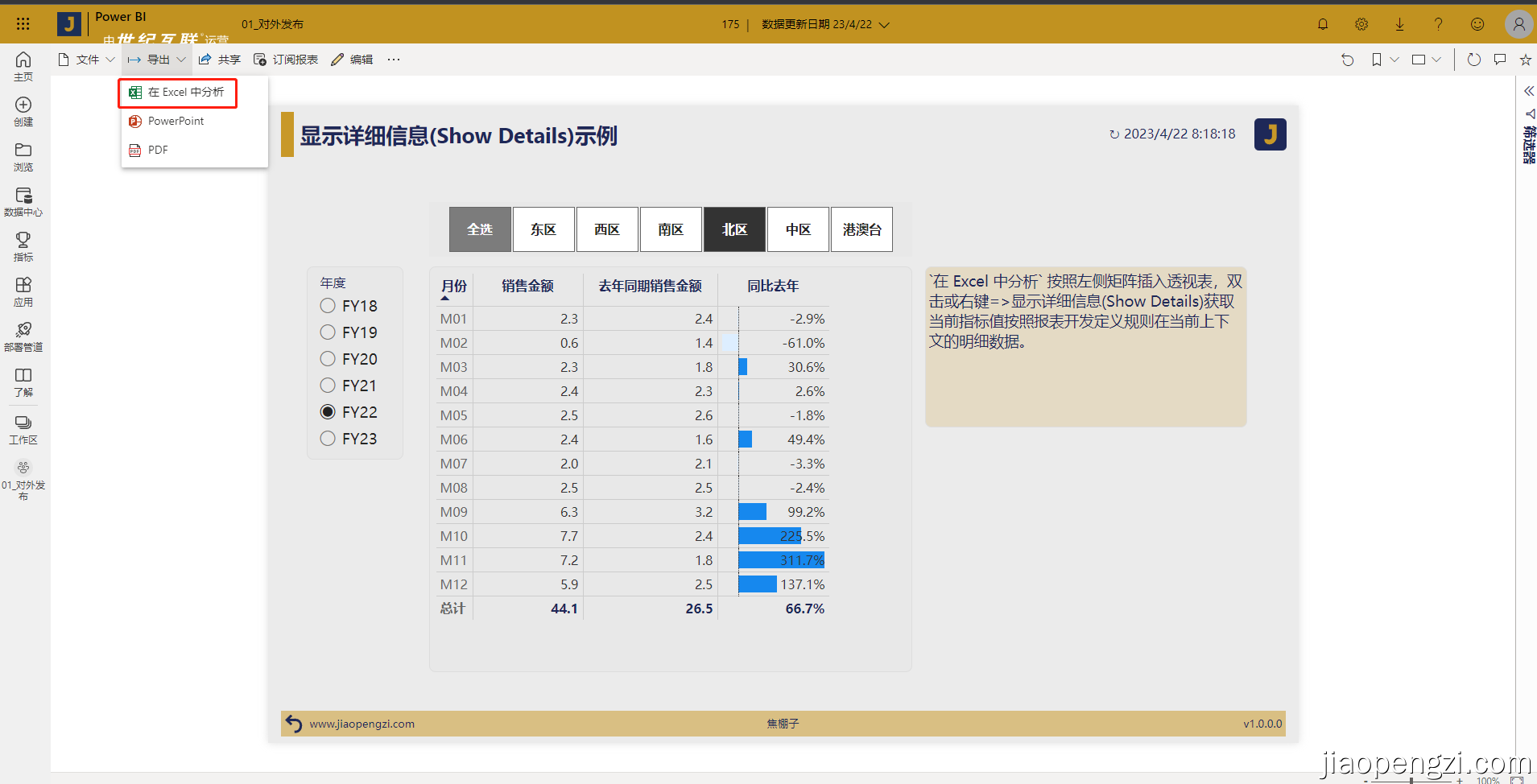The image size is (1537, 784).
Task: Click the 南区 region button
Action: pos(671,229)
